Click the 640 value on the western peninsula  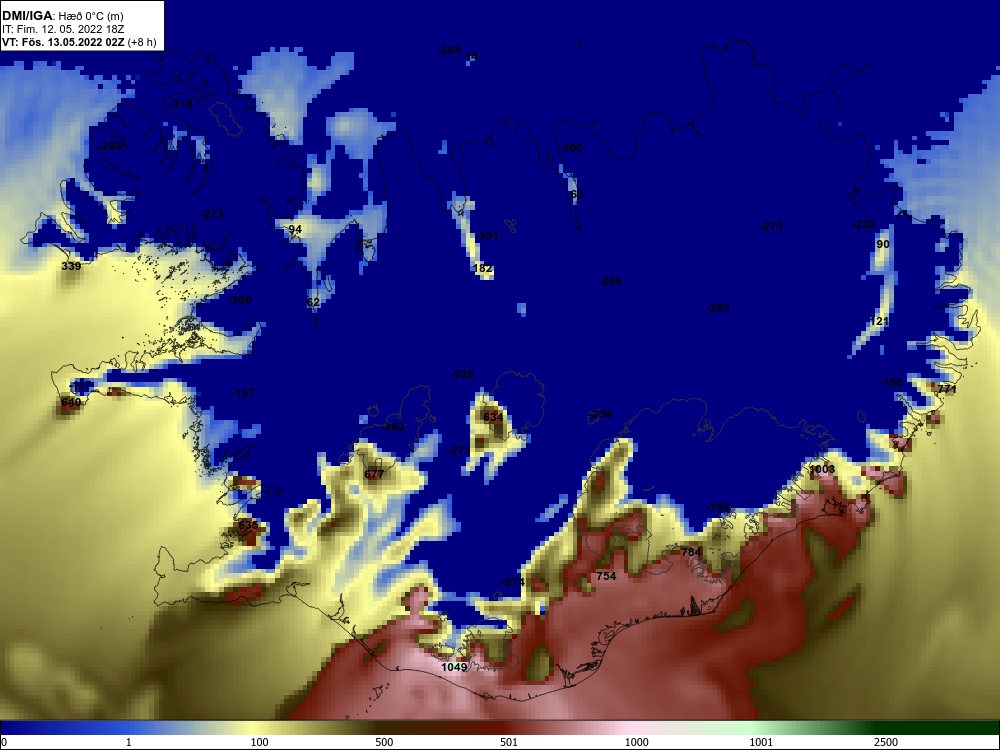71,402
